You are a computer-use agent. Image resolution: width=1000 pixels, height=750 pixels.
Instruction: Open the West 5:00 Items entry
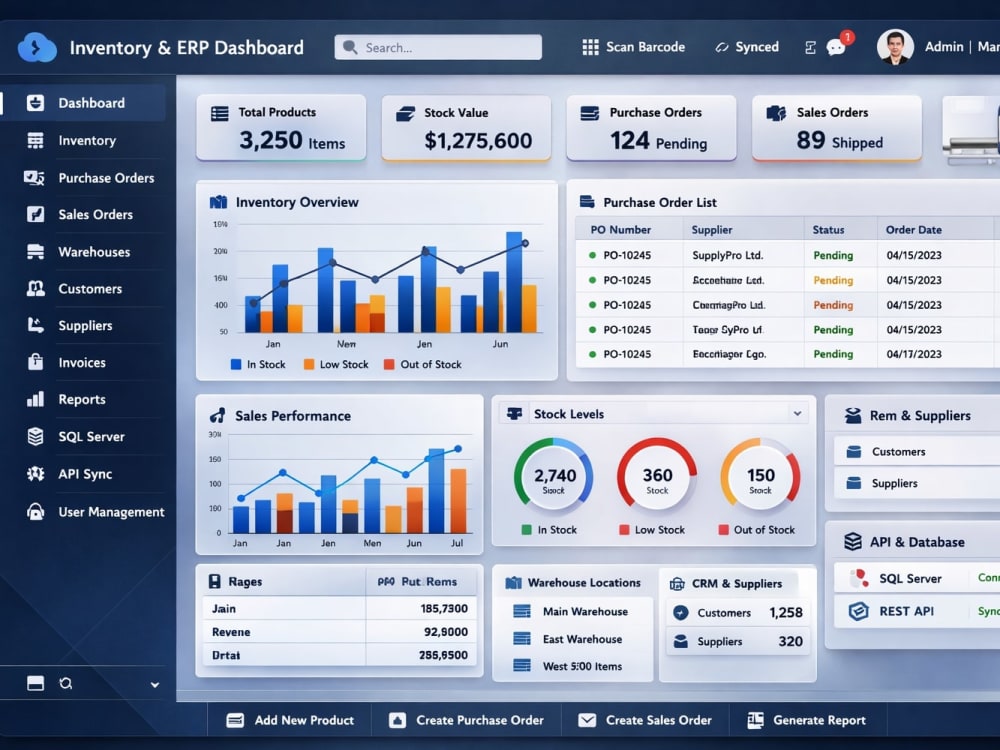click(x=571, y=666)
